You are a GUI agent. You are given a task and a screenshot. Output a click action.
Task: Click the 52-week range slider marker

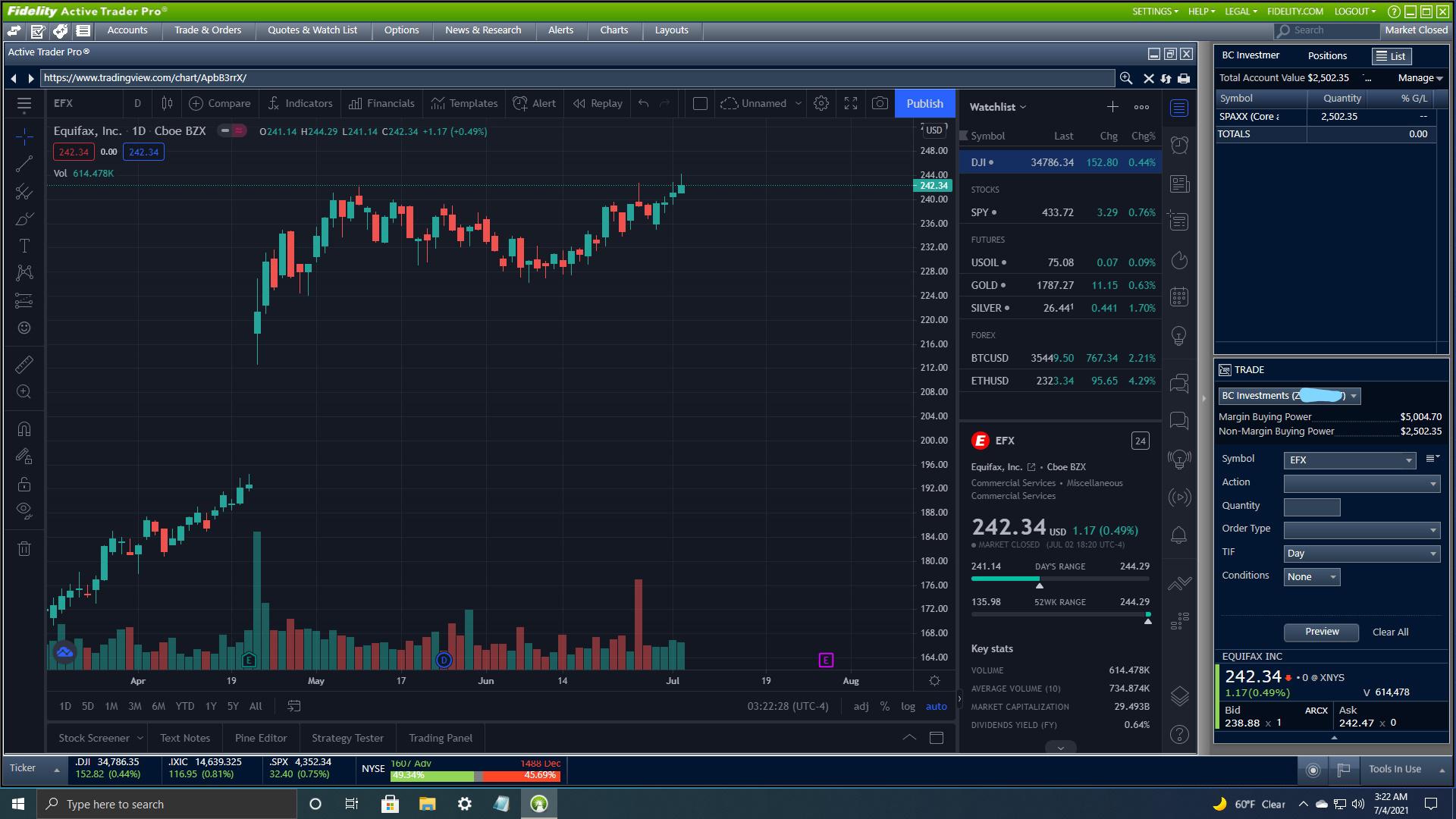click(1147, 620)
